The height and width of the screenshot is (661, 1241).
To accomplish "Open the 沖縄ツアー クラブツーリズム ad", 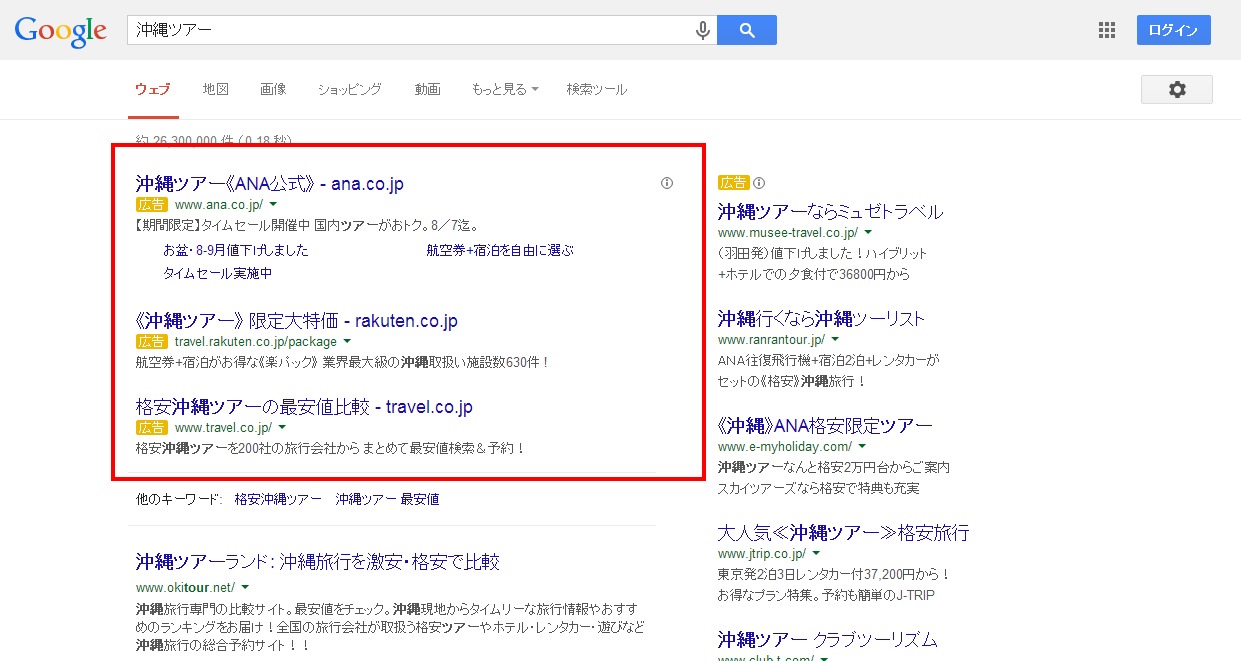I will 828,639.
